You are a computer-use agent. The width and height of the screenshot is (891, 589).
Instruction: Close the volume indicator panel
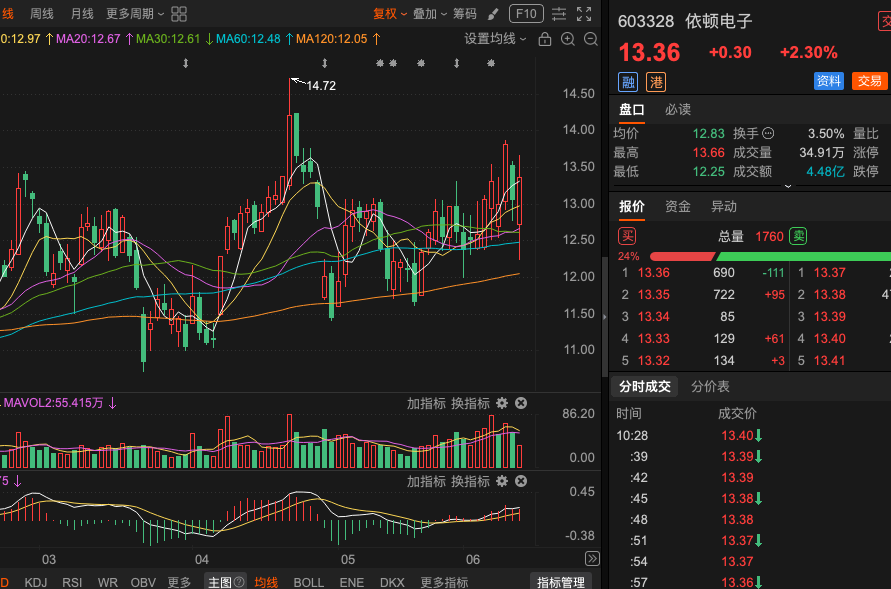coord(521,403)
